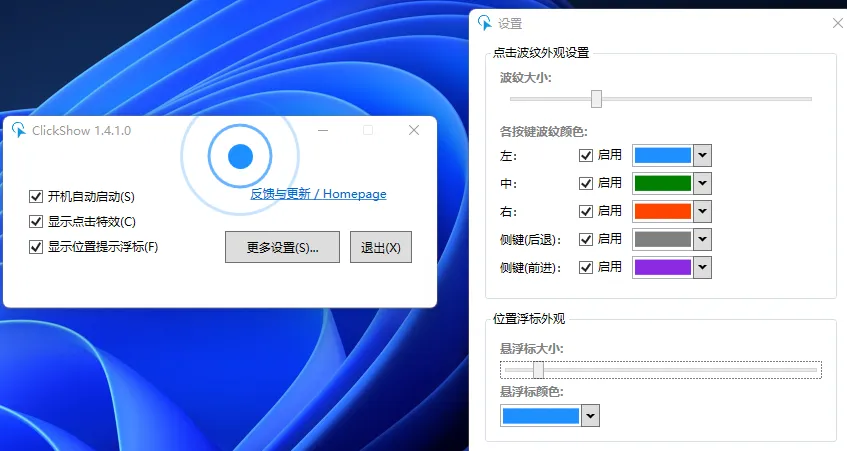Click 悬浮标大小 label text

point(532,348)
